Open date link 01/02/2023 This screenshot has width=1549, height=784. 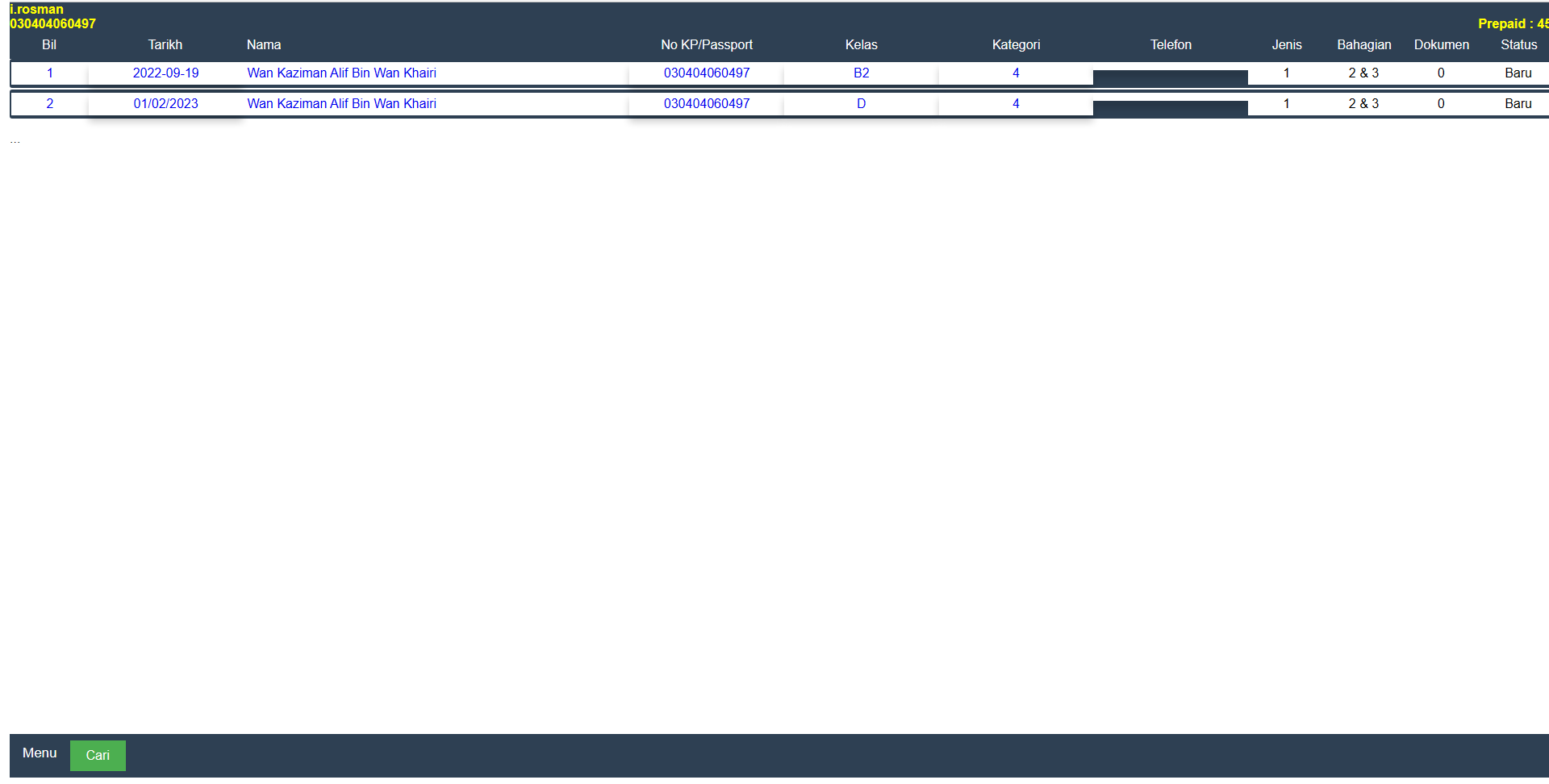point(165,104)
